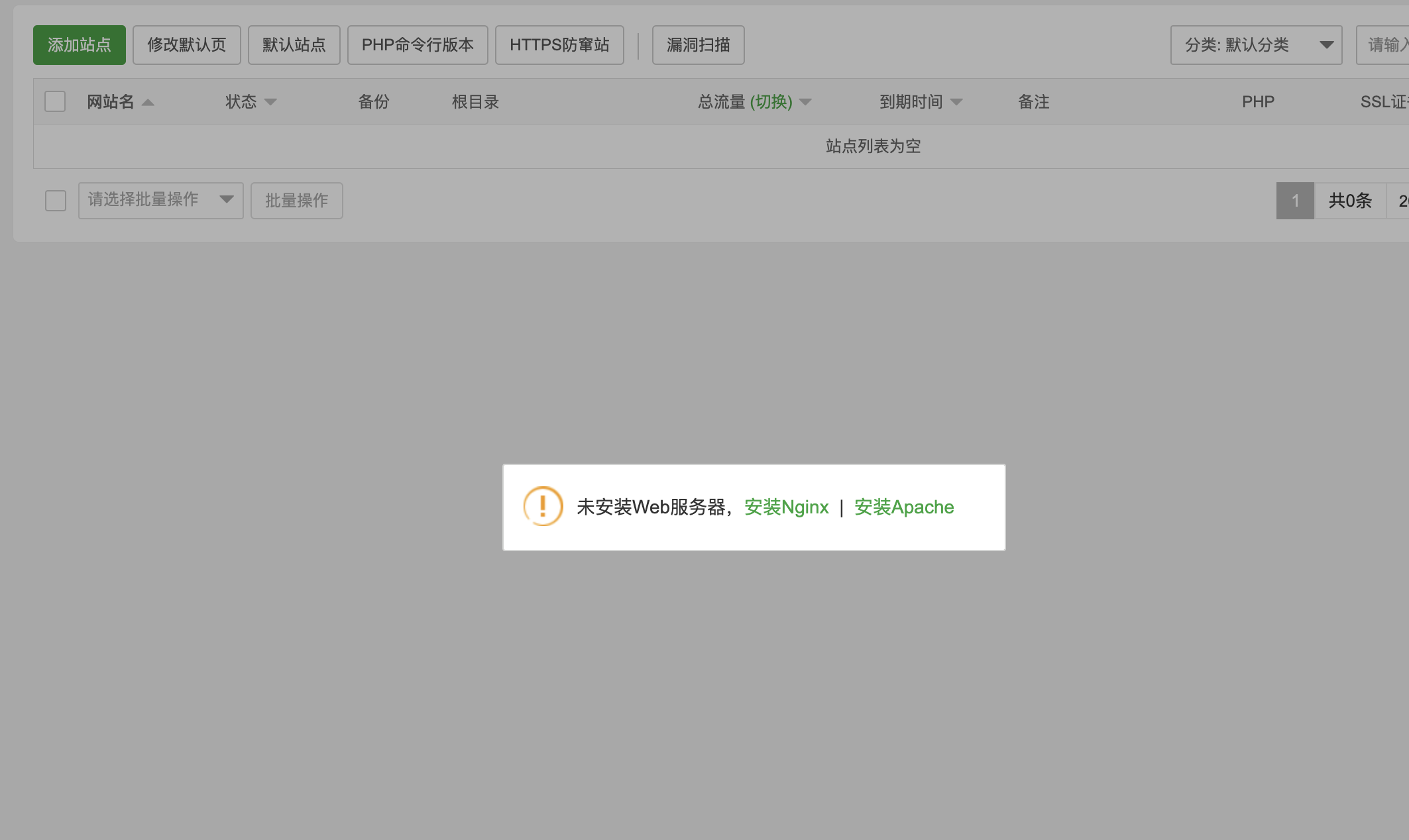Click the 共0条 total count
The width and height of the screenshot is (1409, 840).
1350,201
